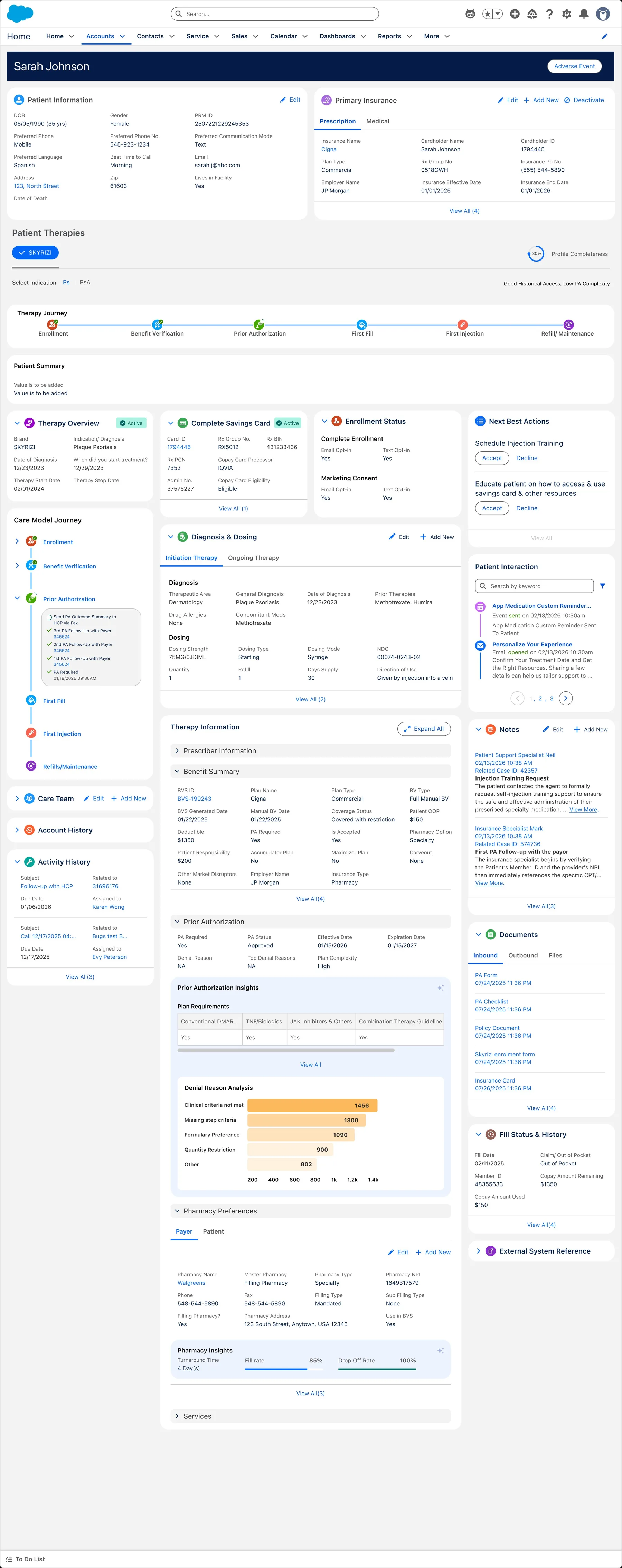This screenshot has width=622, height=1568.
Task: Toggle the SKYRIZI therapy pill
Action: [35, 253]
